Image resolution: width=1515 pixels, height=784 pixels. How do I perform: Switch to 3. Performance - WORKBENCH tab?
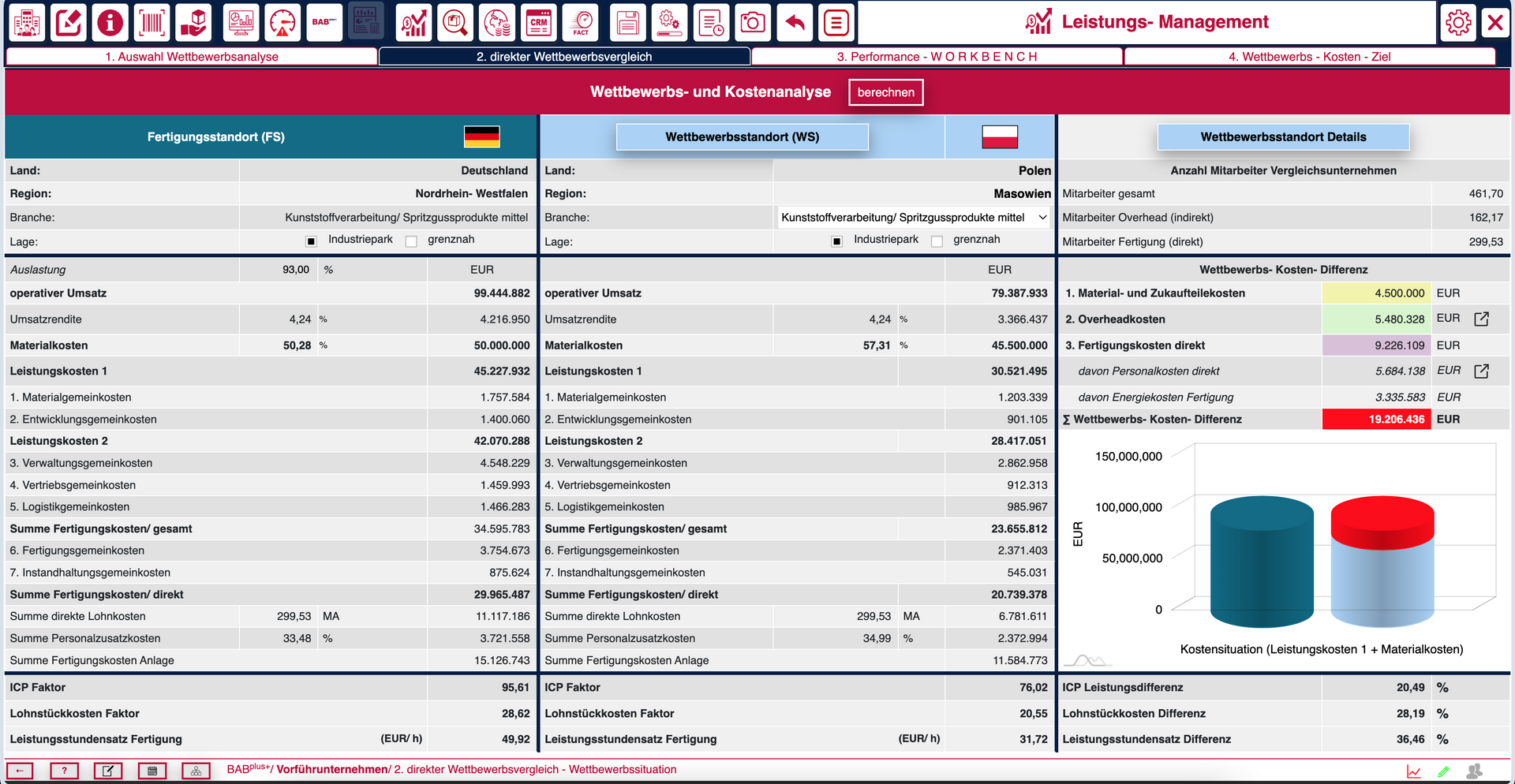[x=937, y=57]
